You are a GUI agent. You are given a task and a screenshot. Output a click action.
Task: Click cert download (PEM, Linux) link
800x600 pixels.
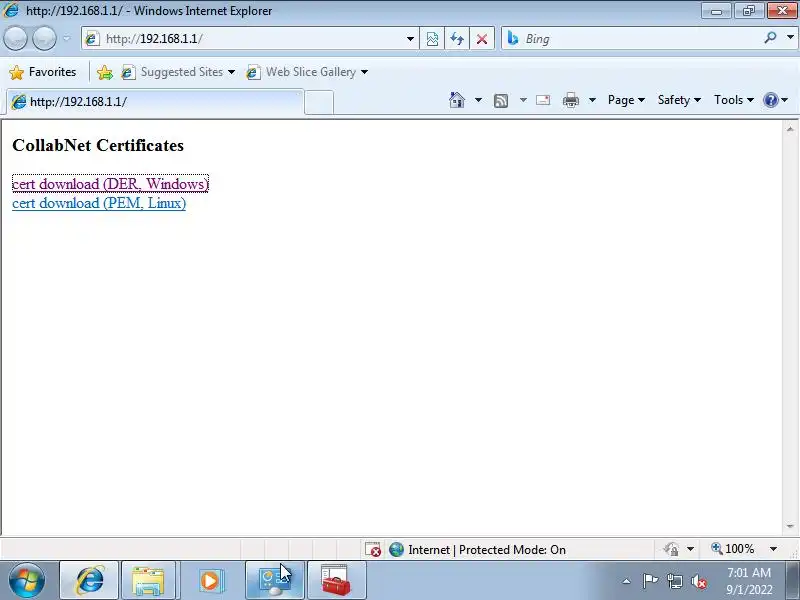click(x=99, y=203)
